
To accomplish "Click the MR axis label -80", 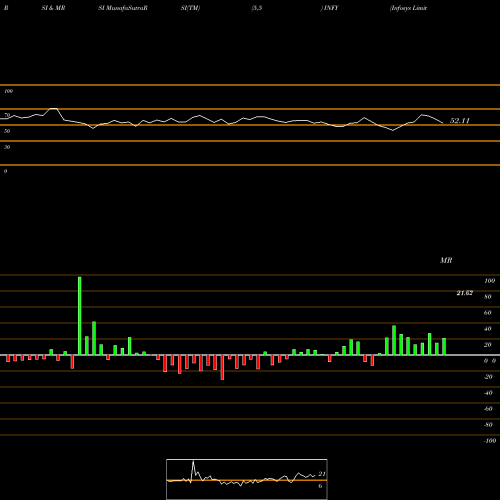I will click(488, 425).
